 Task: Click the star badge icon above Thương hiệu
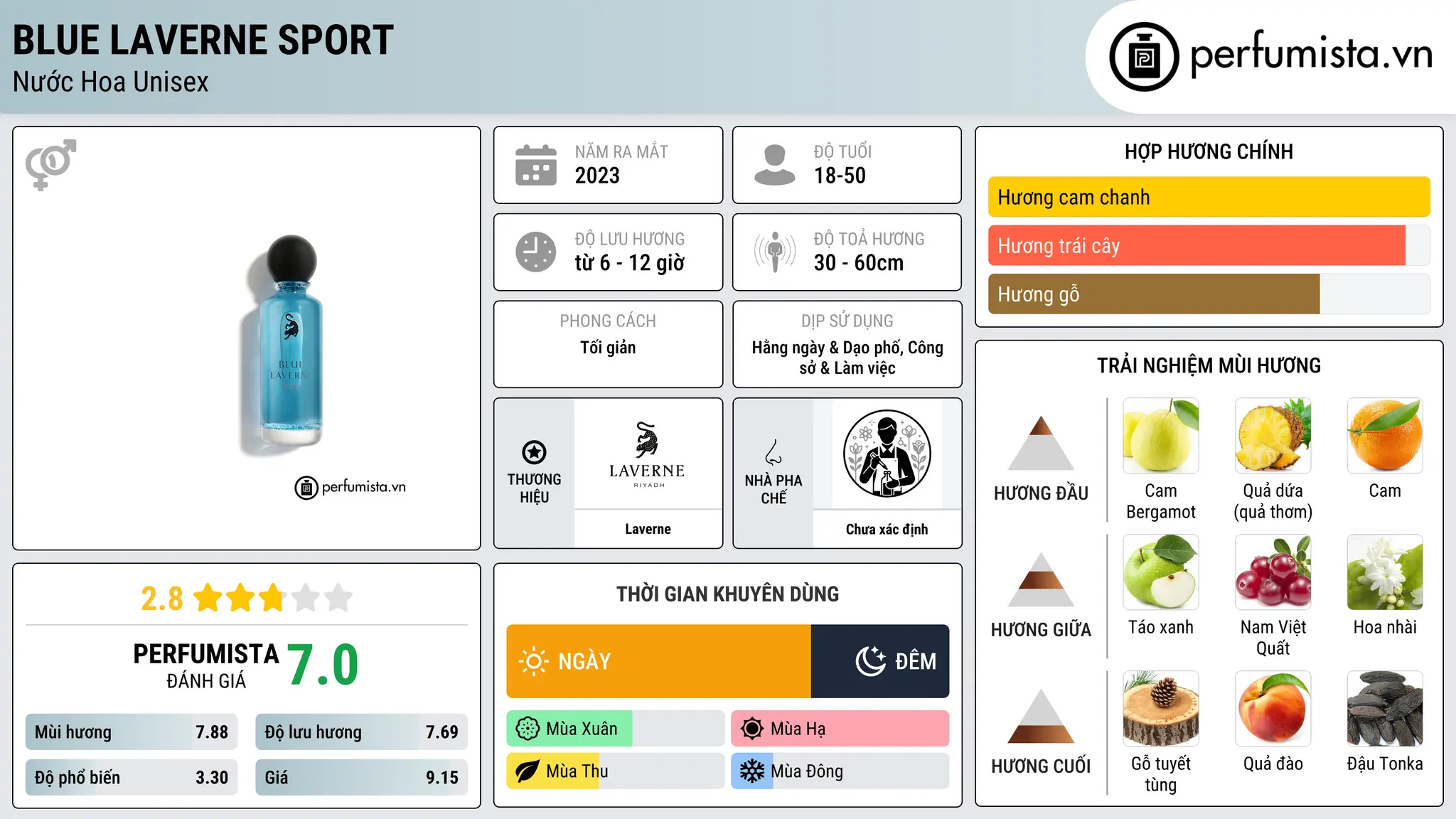coord(534,452)
